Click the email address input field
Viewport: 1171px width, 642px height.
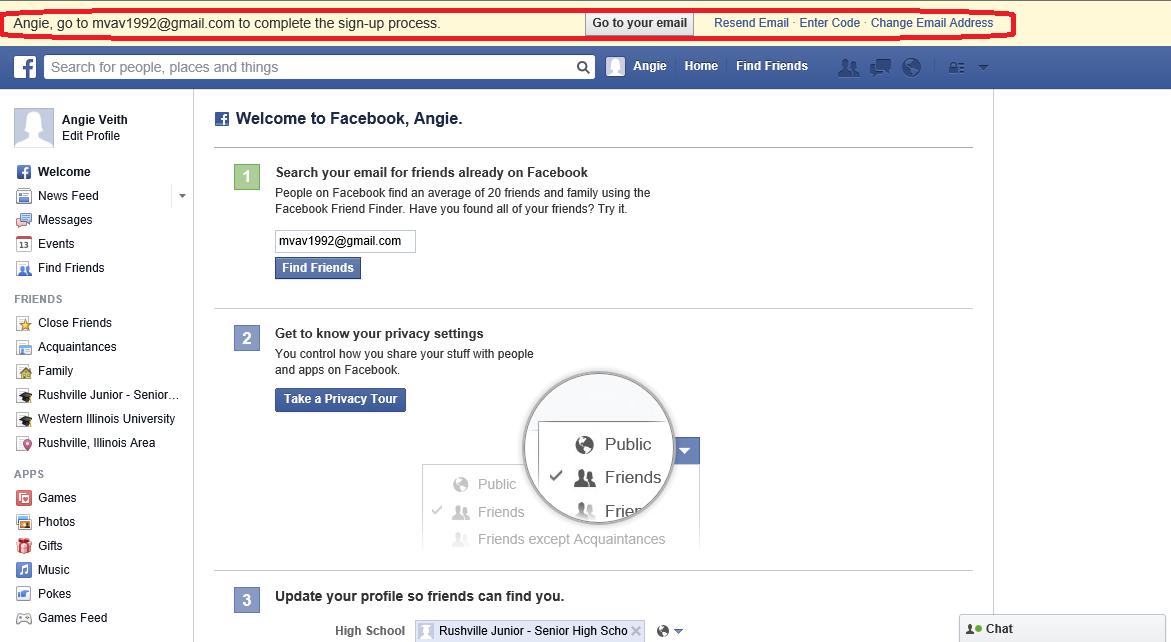345,241
